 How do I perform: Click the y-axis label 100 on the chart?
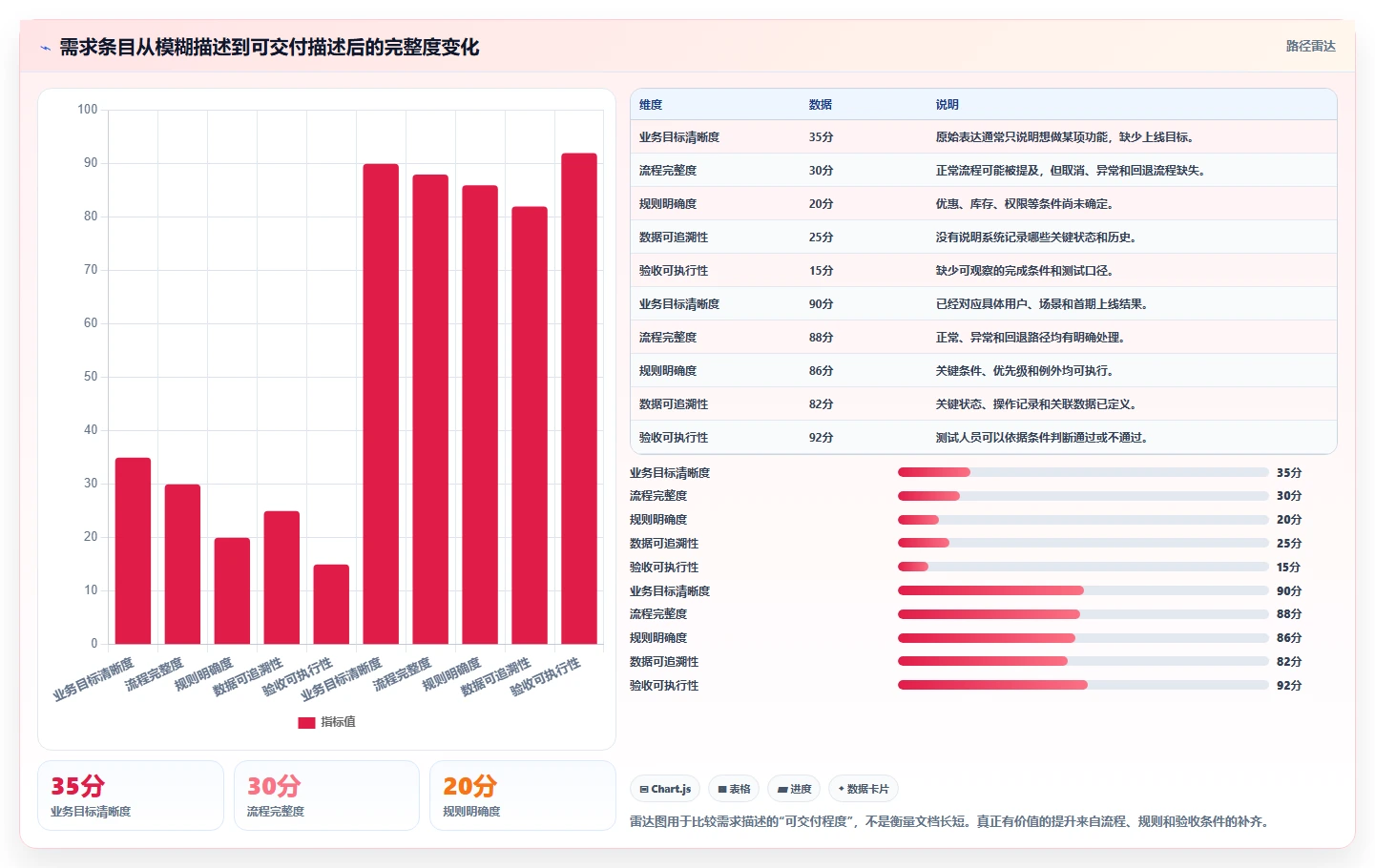tap(88, 110)
